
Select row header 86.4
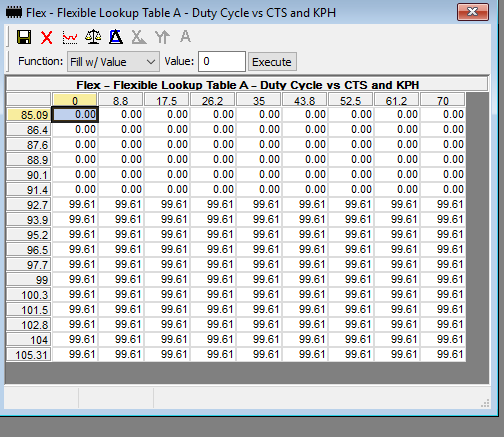[x=29, y=130]
